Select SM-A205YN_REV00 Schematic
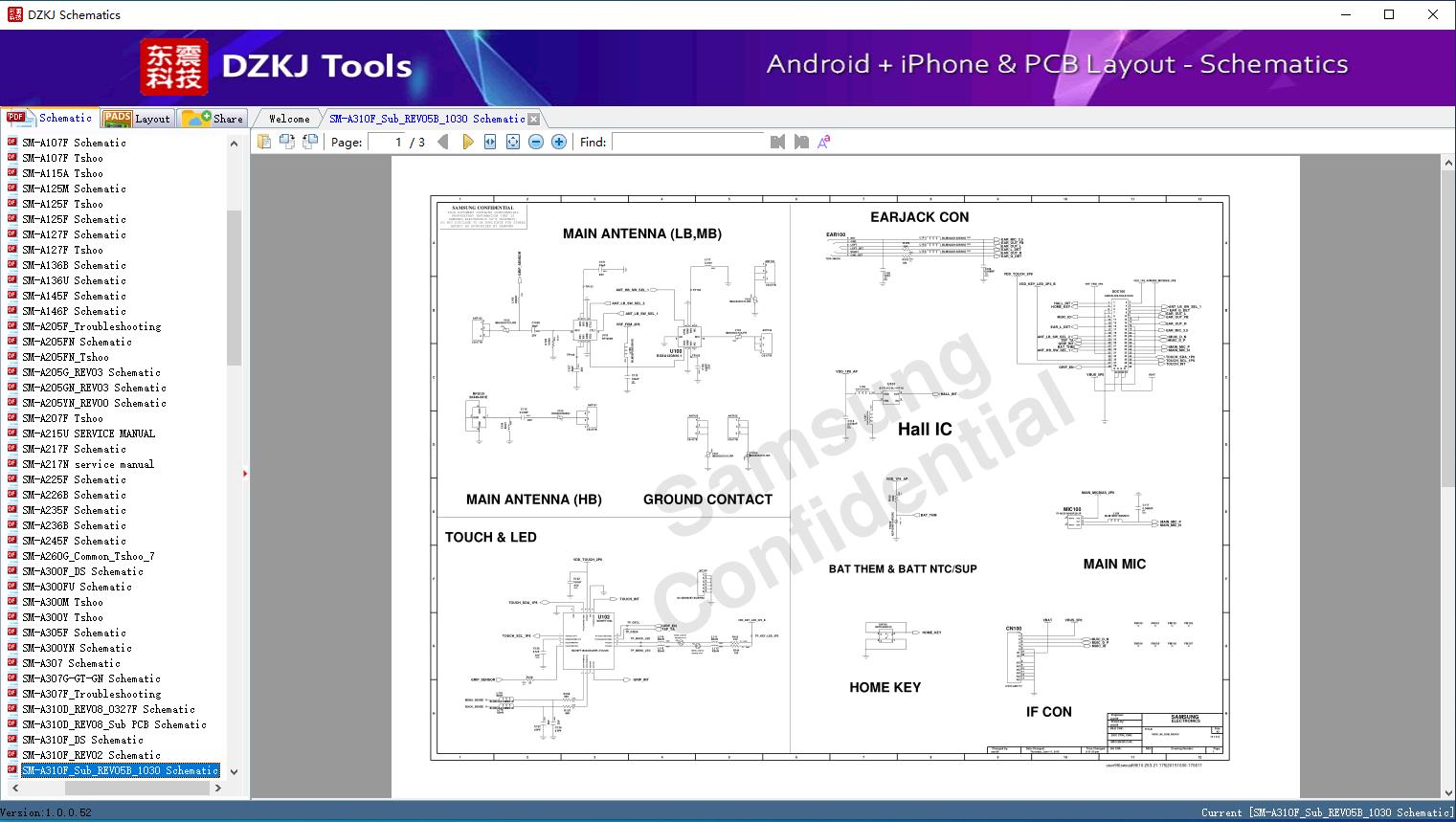 tap(95, 403)
